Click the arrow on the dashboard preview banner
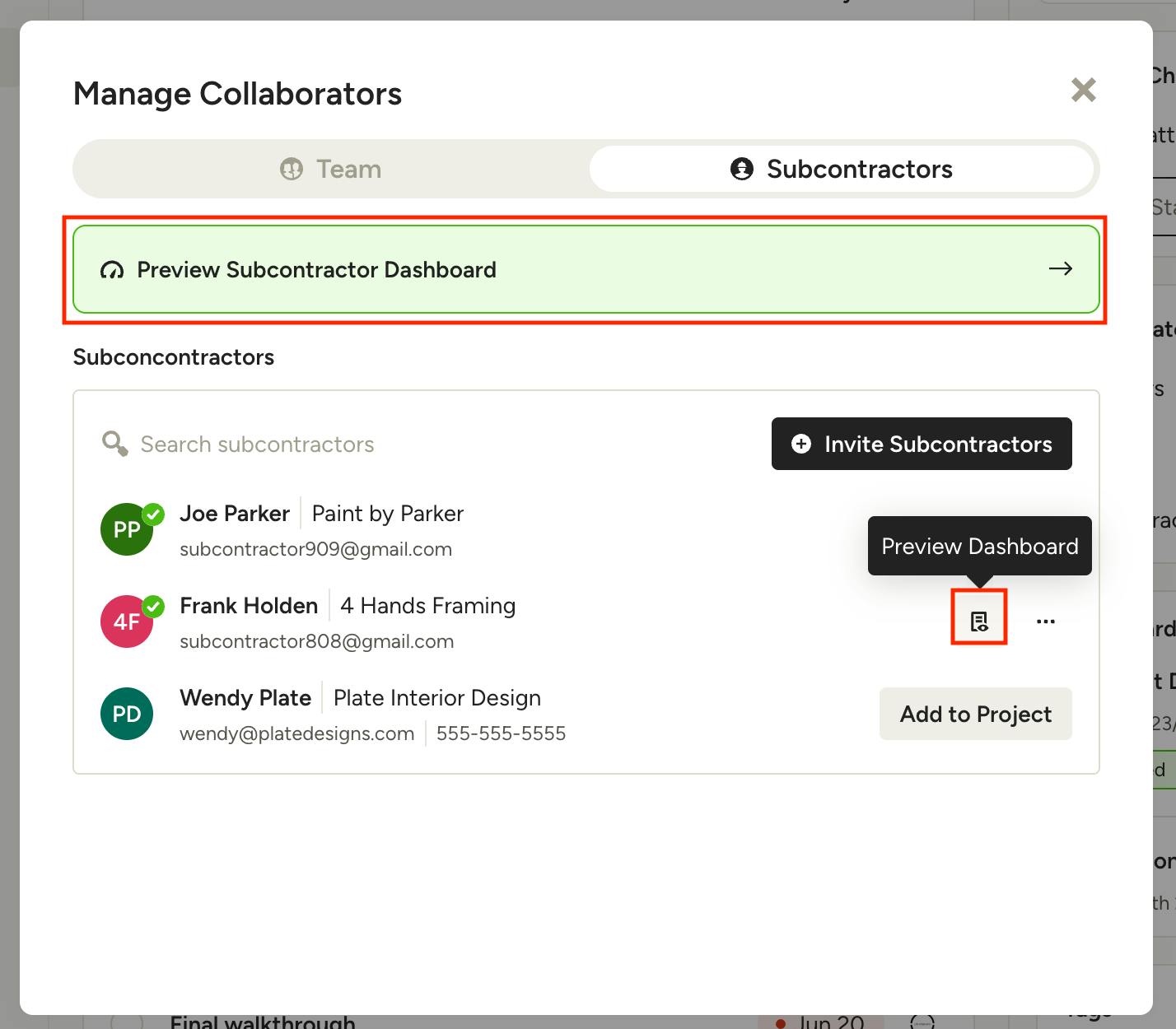Screen dimensions: 1176x1029 pos(1060,269)
